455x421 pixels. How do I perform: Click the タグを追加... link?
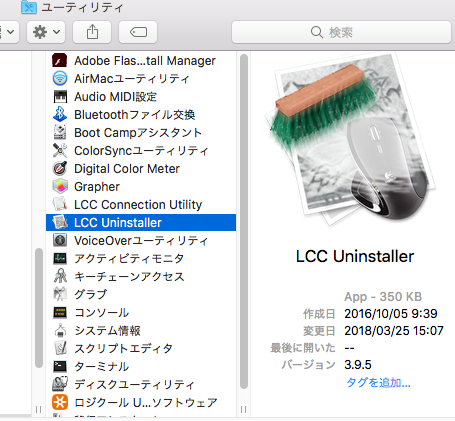point(378,382)
